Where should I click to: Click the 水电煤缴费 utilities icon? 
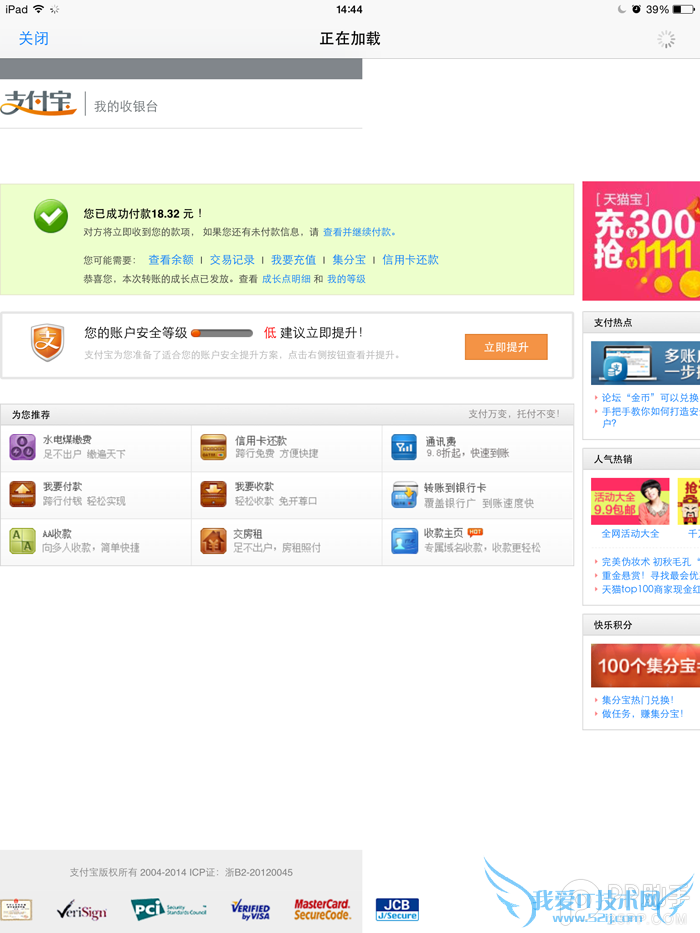pos(23,447)
